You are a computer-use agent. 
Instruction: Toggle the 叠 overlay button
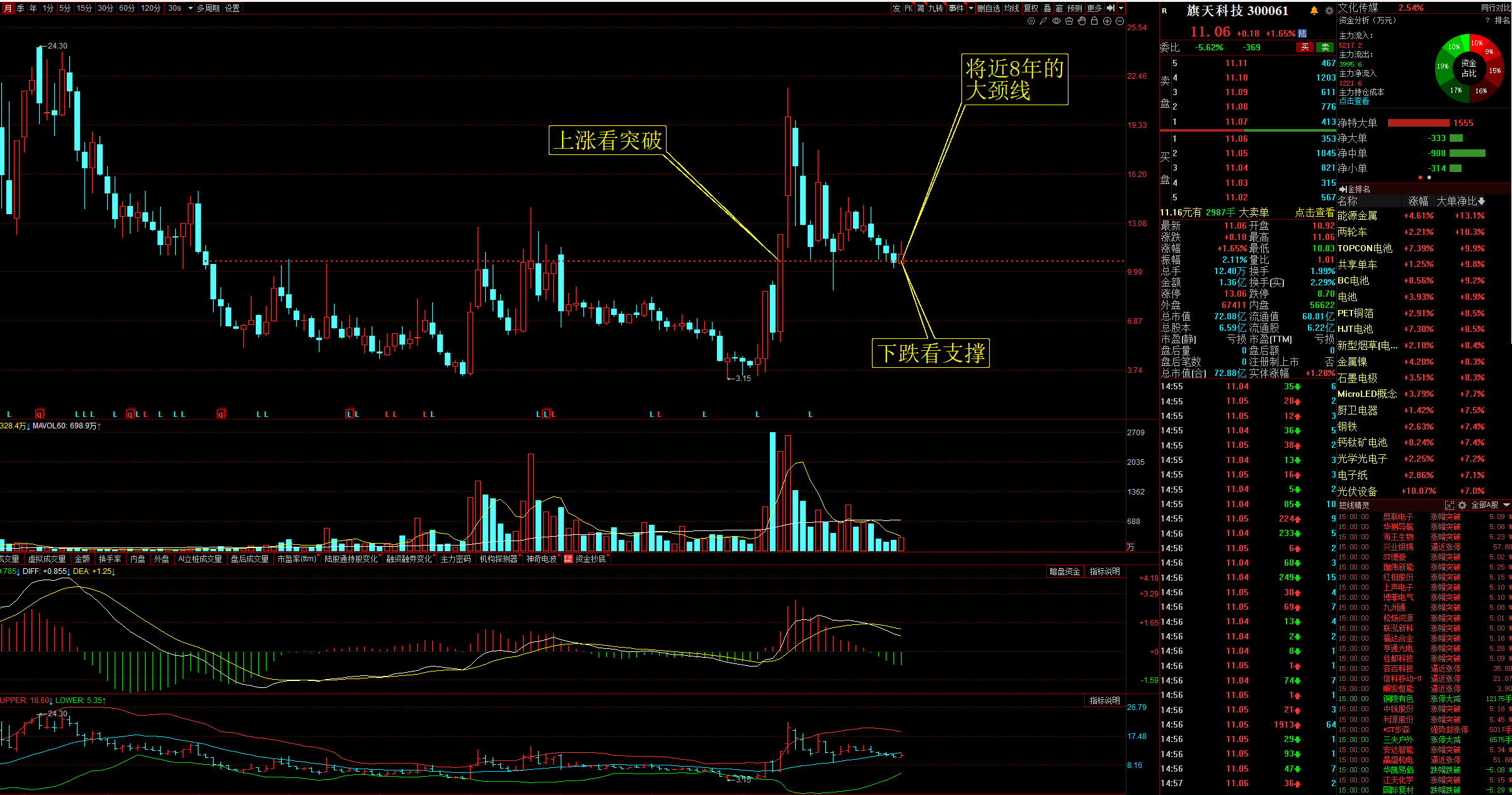coord(1047,8)
